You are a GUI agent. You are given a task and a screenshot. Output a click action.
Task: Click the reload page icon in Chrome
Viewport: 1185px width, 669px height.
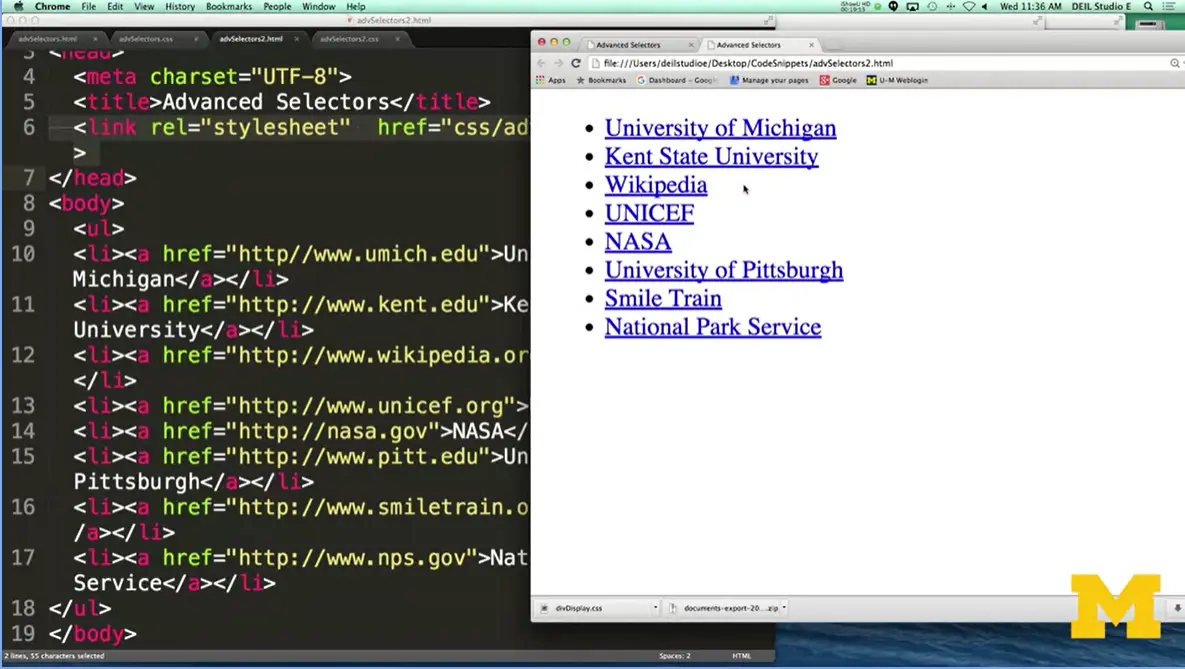(x=576, y=62)
